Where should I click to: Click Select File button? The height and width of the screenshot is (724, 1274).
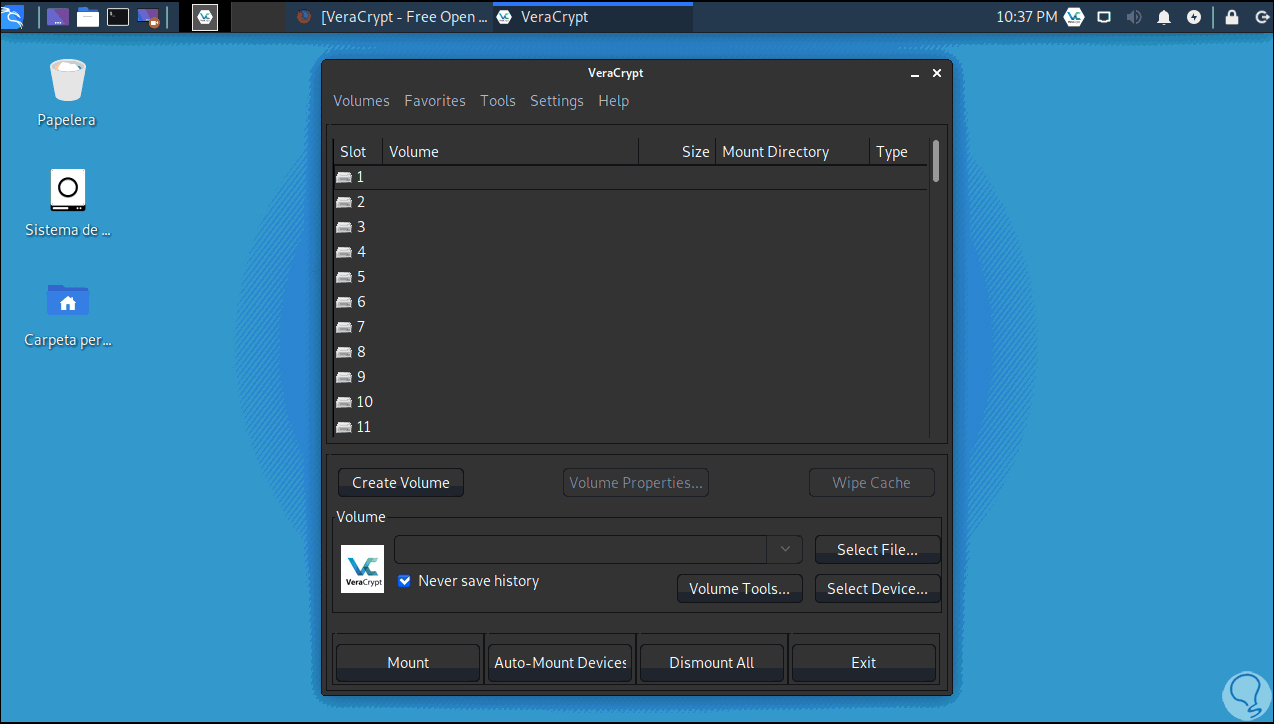(x=878, y=550)
